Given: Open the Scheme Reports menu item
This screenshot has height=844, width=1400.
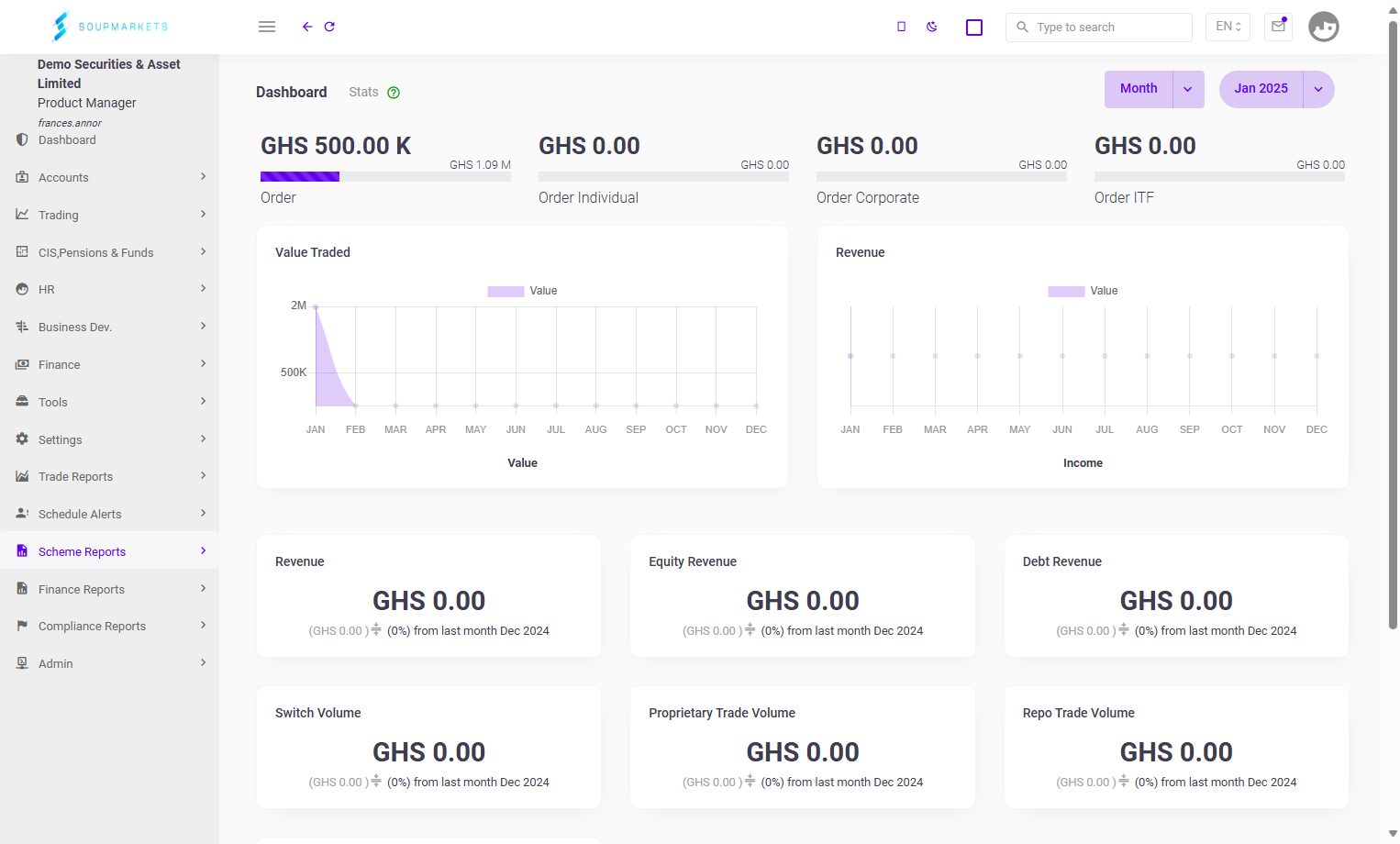Looking at the screenshot, I should 109,551.
